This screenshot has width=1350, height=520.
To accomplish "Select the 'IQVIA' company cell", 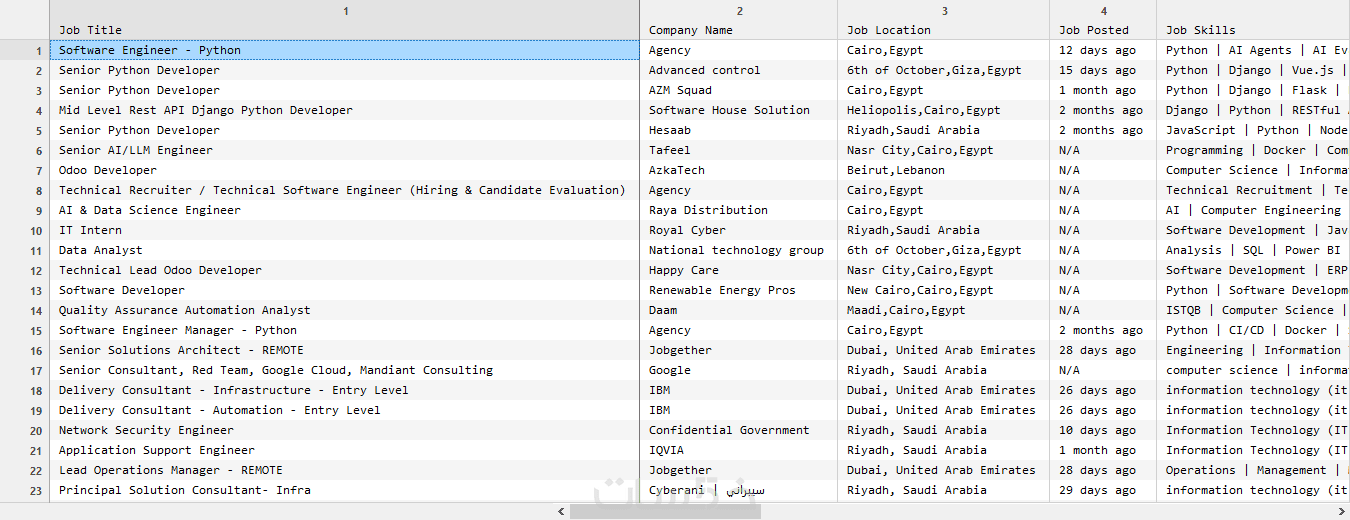I will point(739,450).
